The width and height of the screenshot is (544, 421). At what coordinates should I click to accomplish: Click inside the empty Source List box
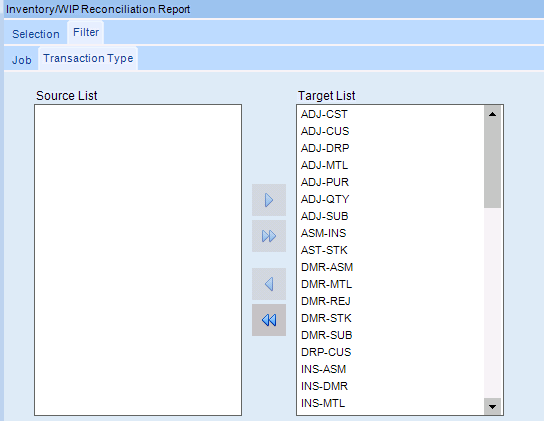click(138, 260)
